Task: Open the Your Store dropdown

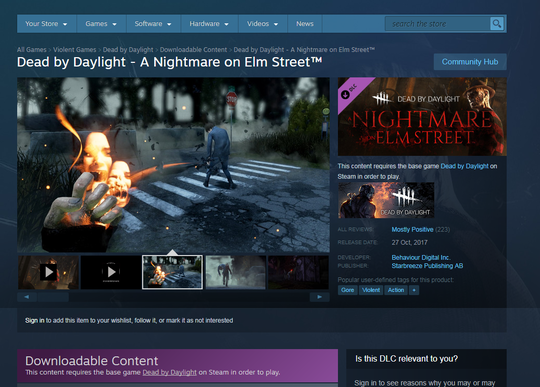Action: click(46, 24)
